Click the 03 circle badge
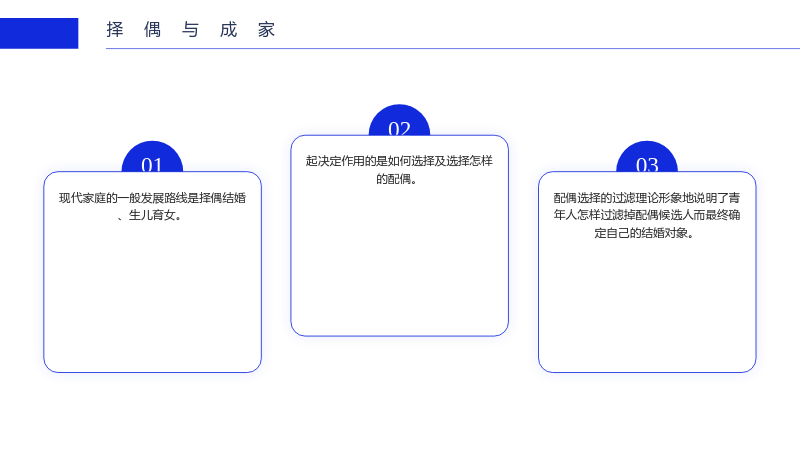This screenshot has width=800, height=450. pos(647,158)
